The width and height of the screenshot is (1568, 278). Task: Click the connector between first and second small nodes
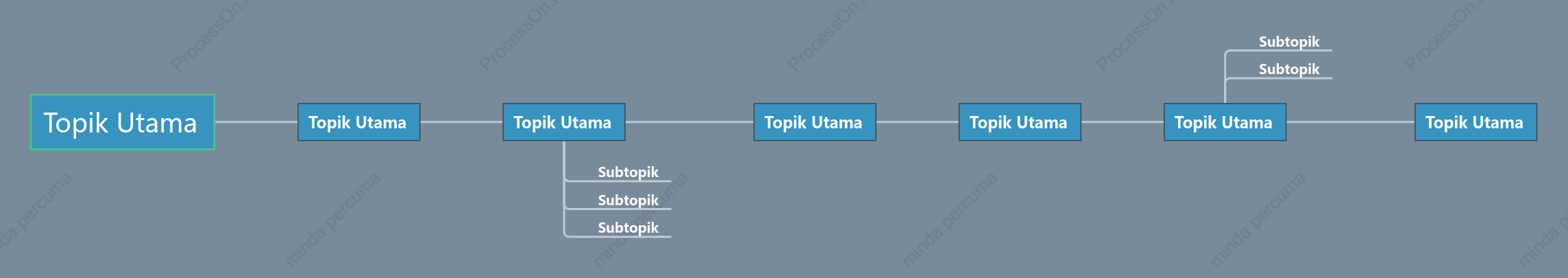(x=461, y=122)
